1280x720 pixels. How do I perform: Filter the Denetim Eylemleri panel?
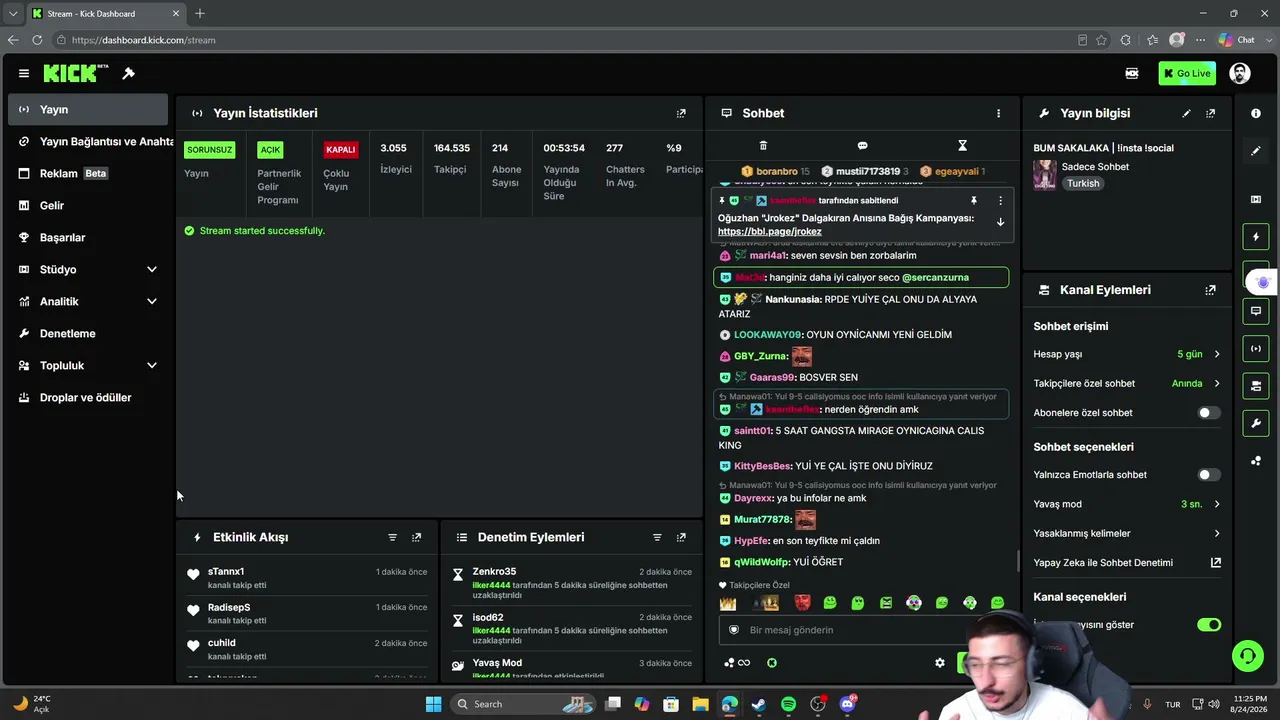[657, 537]
